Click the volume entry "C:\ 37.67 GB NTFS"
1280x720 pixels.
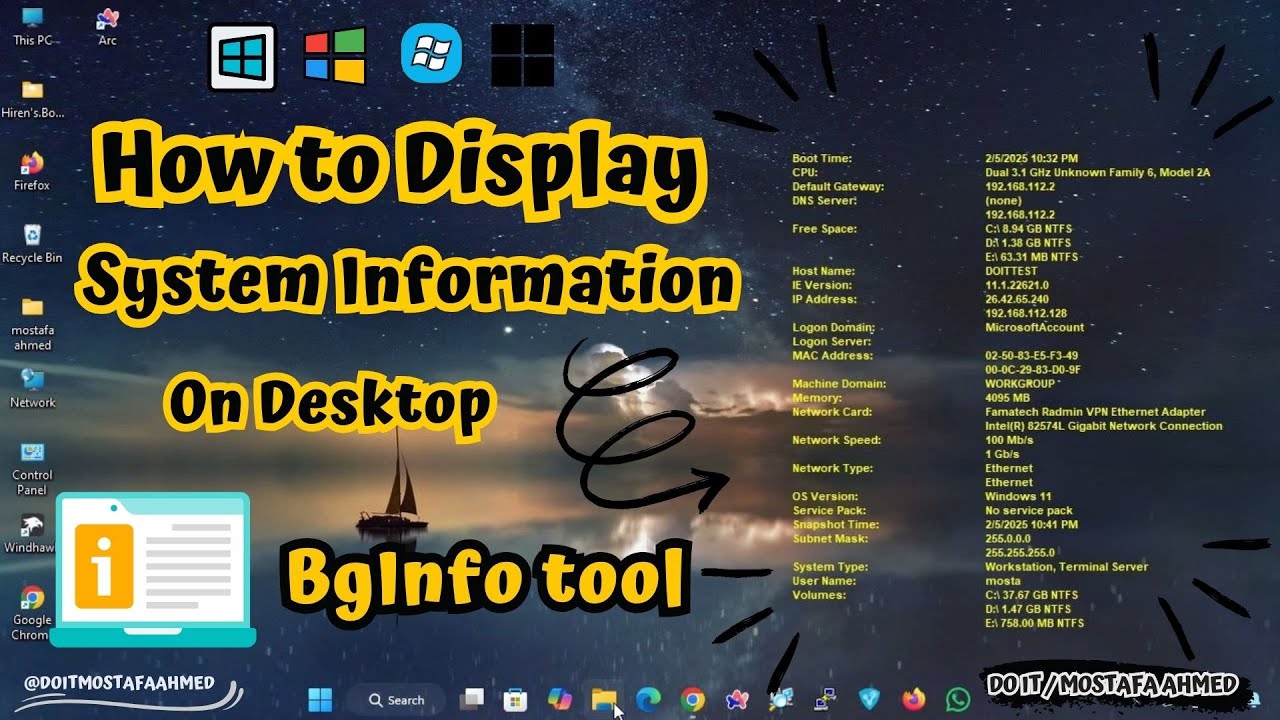tap(1032, 595)
